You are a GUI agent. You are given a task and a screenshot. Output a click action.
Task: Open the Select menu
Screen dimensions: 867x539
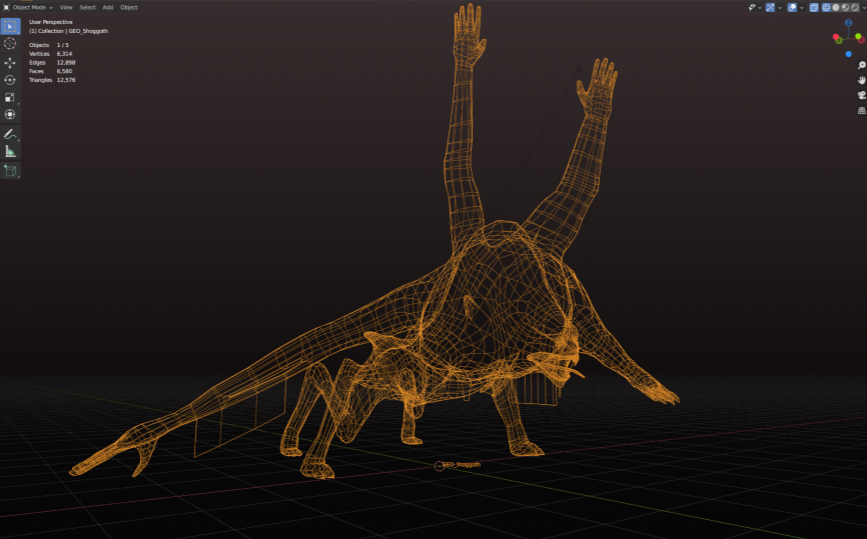pyautogui.click(x=87, y=7)
